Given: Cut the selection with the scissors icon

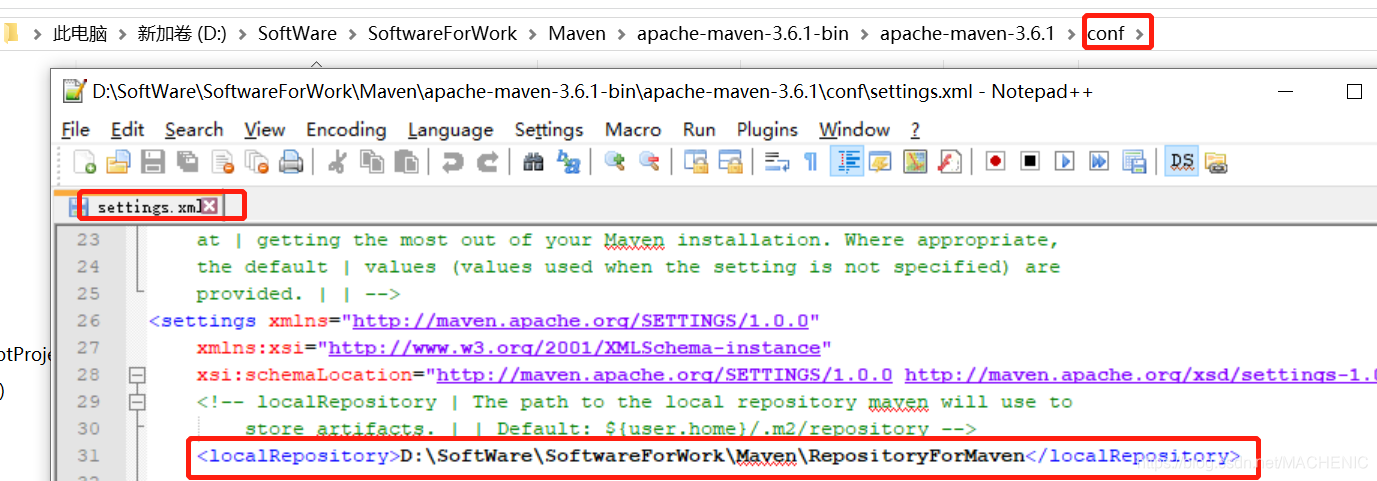Looking at the screenshot, I should (337, 162).
